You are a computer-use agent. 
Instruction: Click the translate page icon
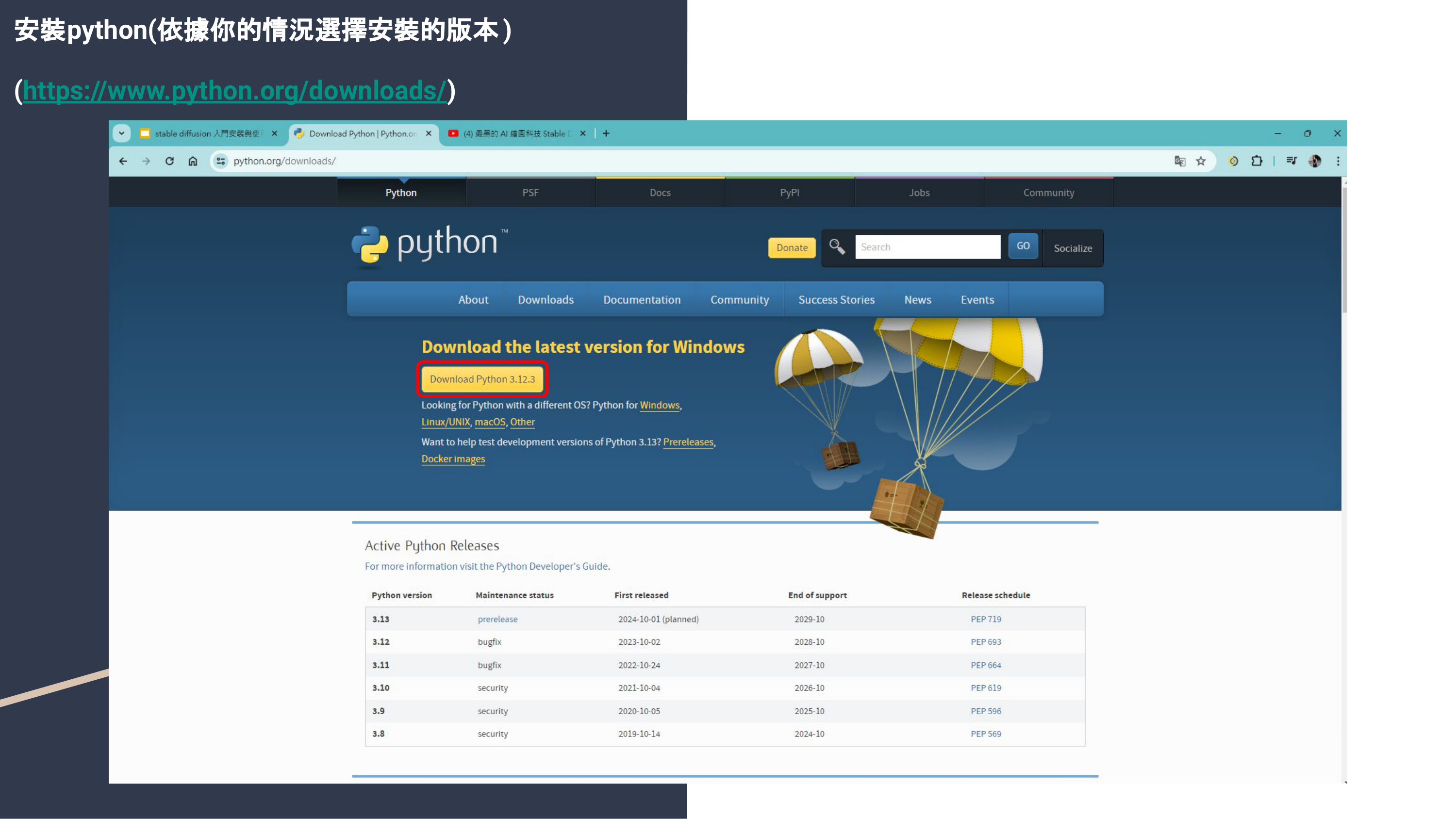[x=1180, y=161]
